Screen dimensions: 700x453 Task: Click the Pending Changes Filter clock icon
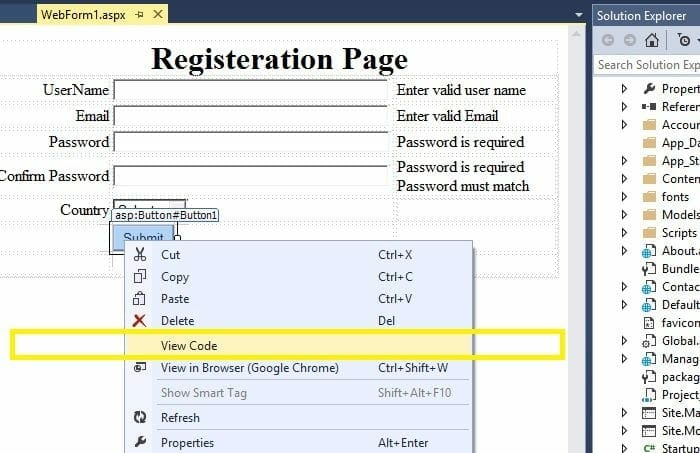pos(683,40)
